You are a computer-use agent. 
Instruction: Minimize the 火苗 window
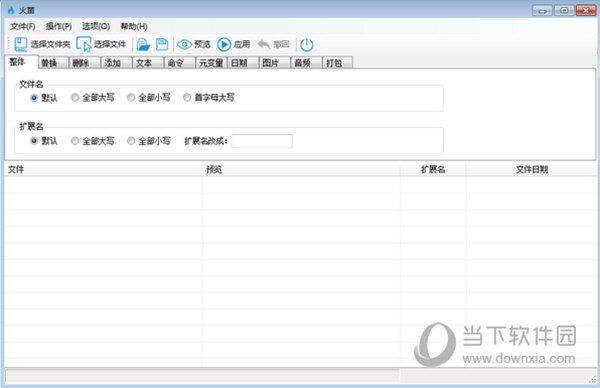(x=542, y=11)
